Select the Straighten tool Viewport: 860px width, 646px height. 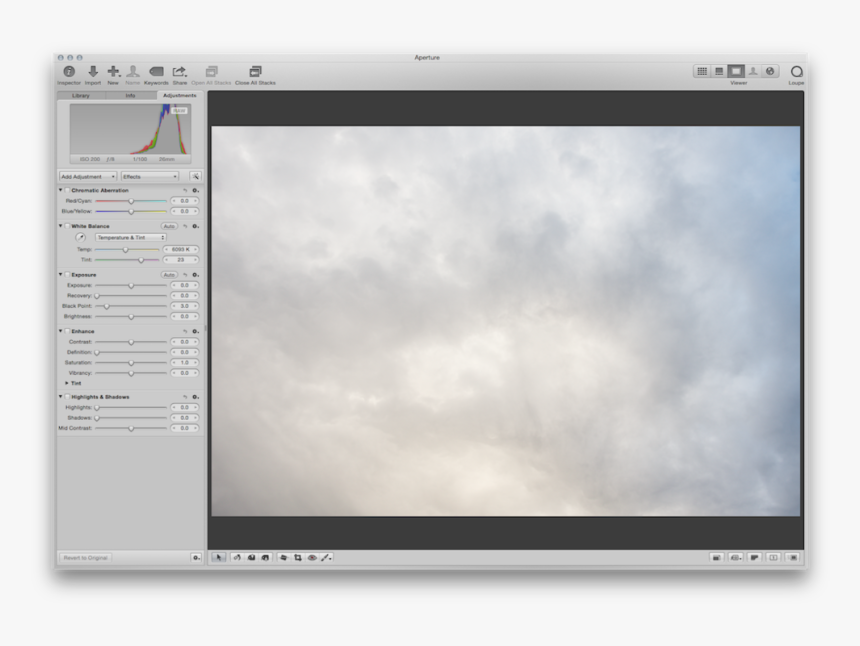[284, 558]
